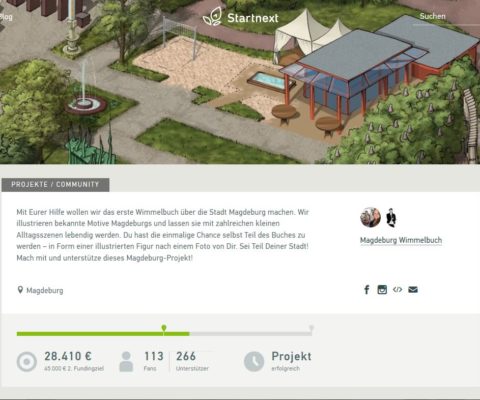Image resolution: width=480 pixels, height=400 pixels.
Task: Click the green funding progress bar
Action: click(x=103, y=334)
